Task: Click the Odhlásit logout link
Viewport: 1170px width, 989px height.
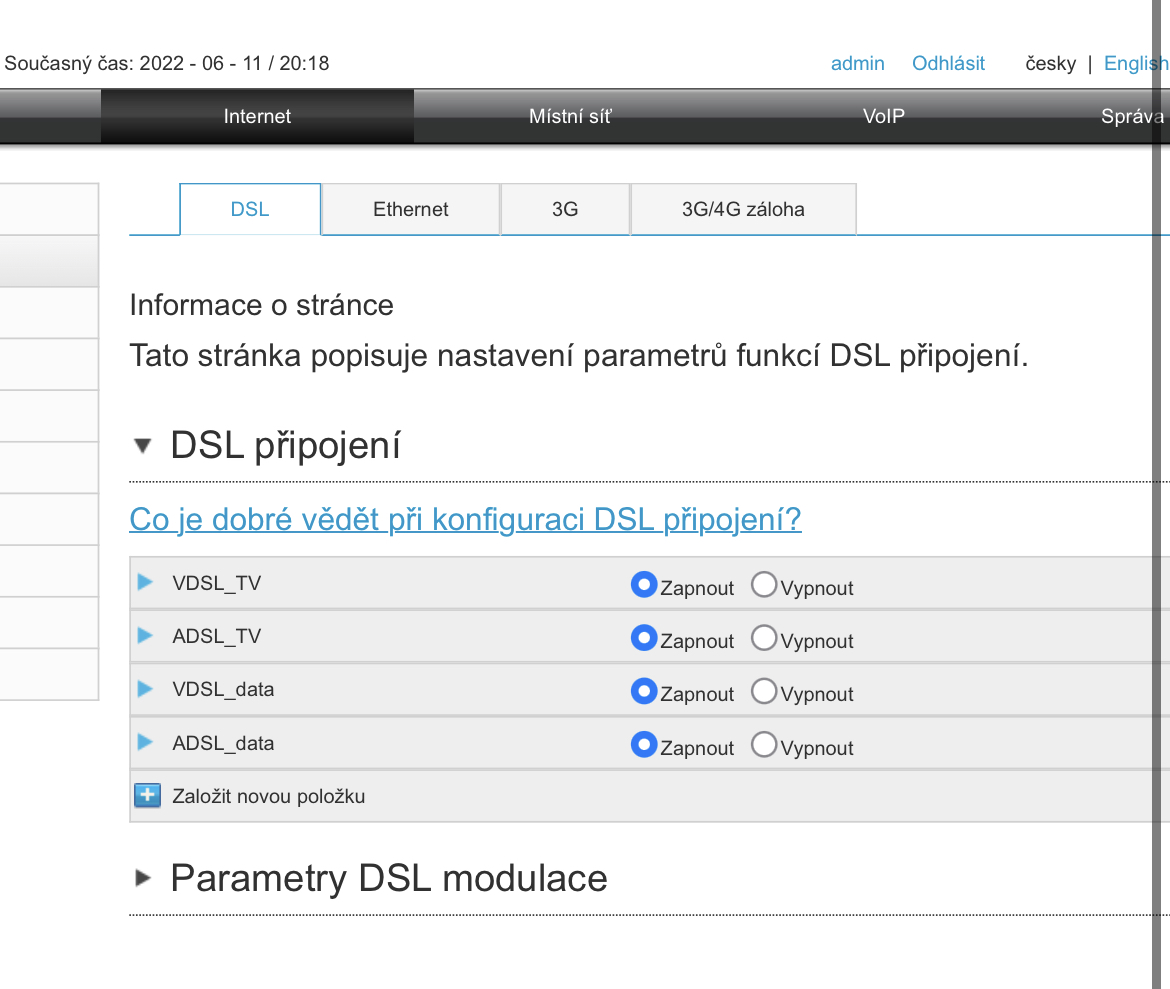Action: (948, 63)
